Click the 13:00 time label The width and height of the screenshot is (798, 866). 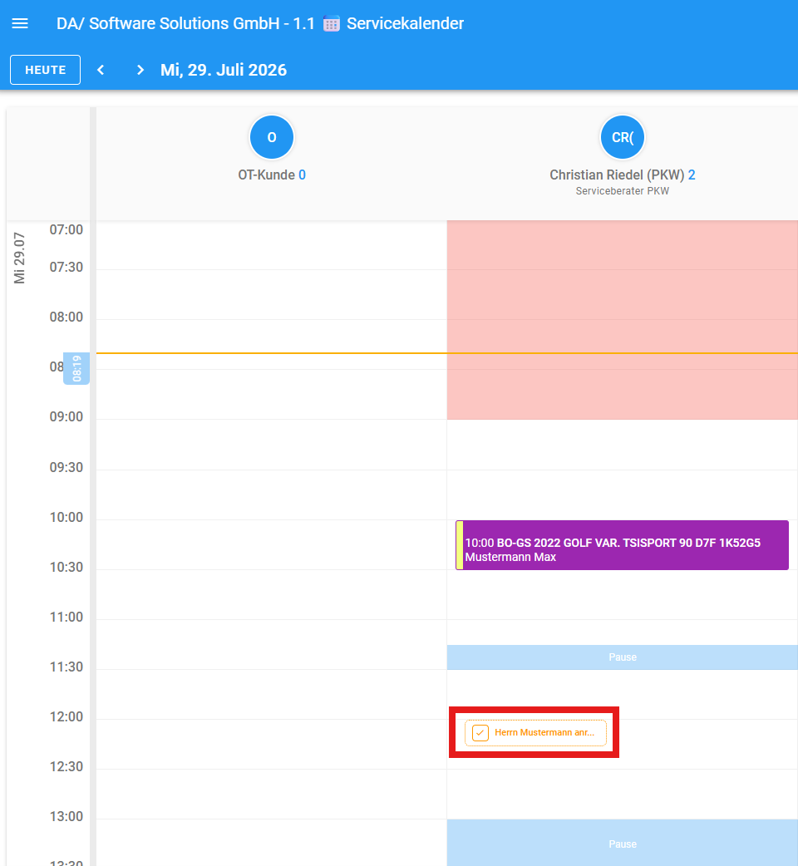pyautogui.click(x=66, y=816)
